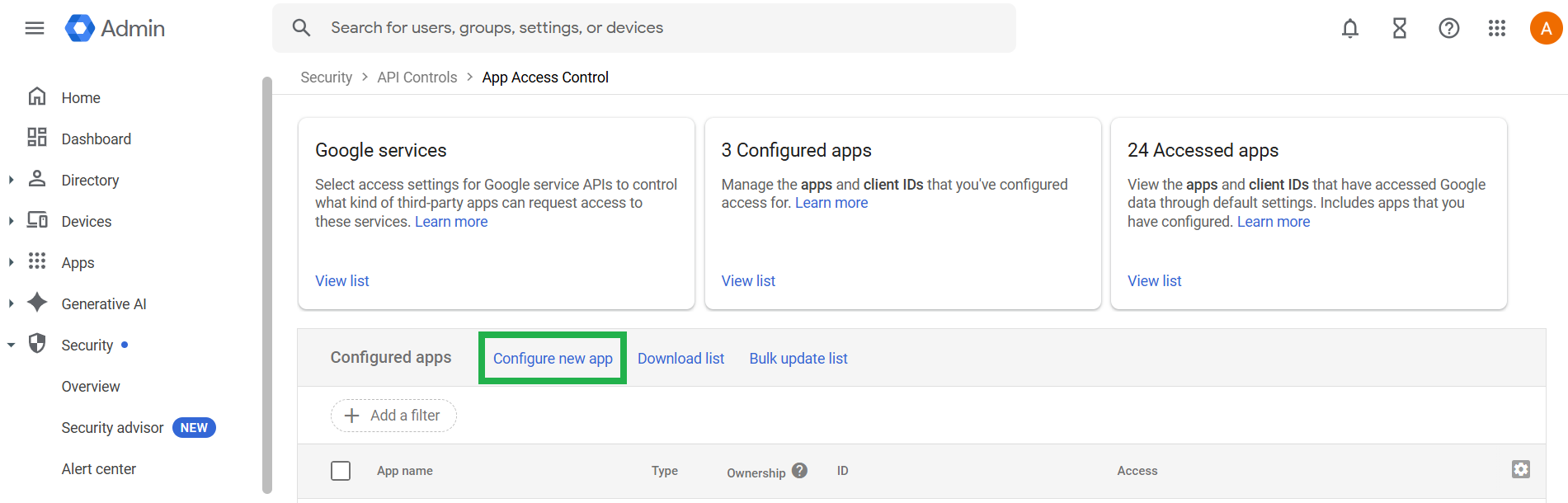Viewport: 1568px width, 503px height.
Task: Sort by App name column header
Action: tap(405, 471)
